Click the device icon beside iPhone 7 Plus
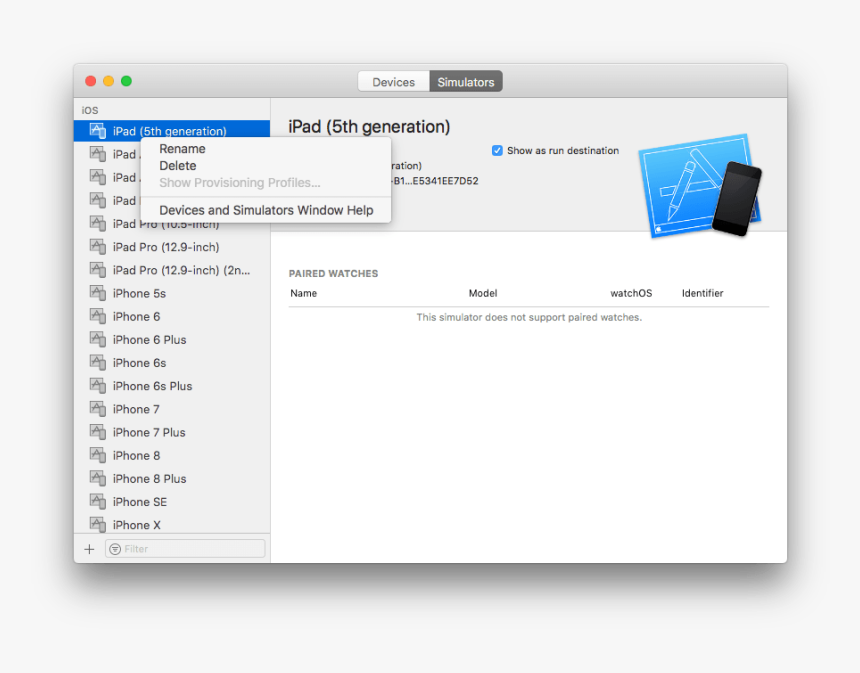 coord(97,432)
